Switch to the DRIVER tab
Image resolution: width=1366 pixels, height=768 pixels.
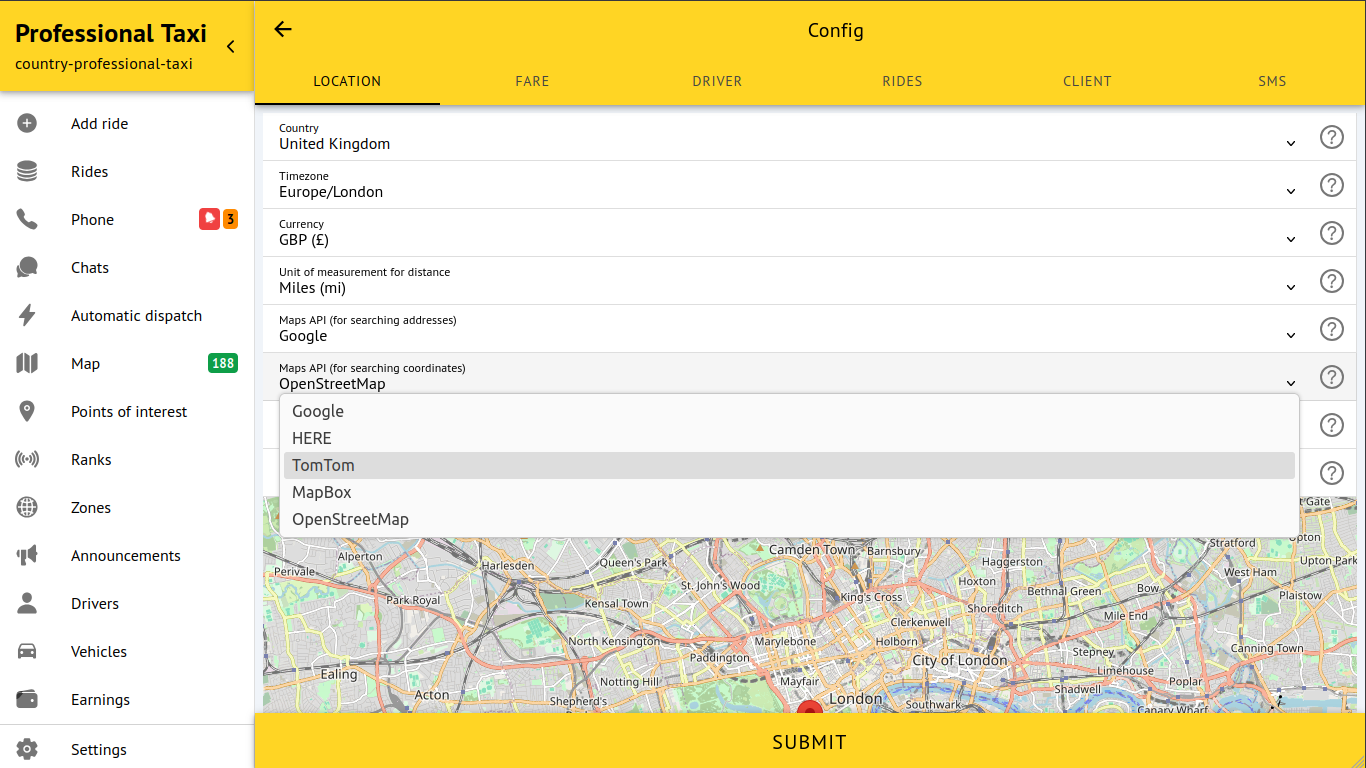[717, 81]
